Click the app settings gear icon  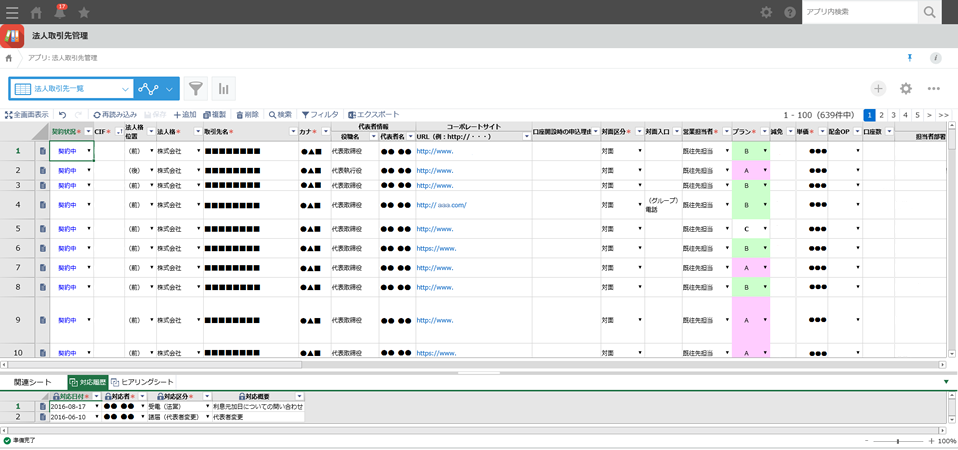[x=906, y=89]
